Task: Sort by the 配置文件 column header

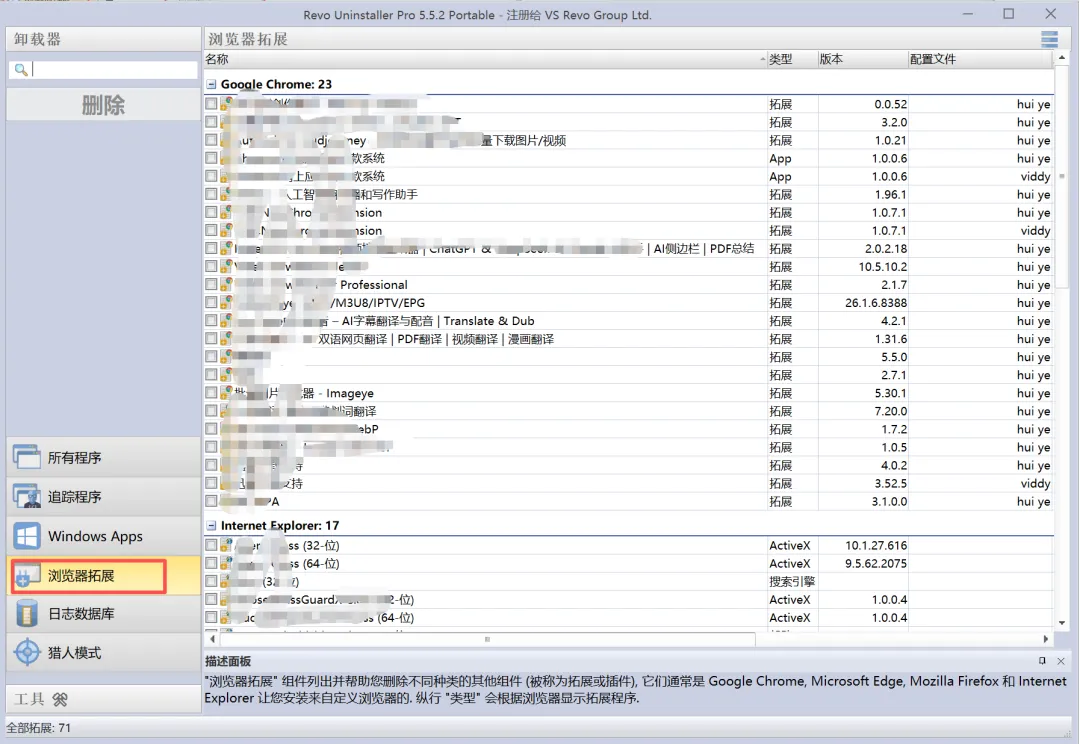Action: [980, 59]
